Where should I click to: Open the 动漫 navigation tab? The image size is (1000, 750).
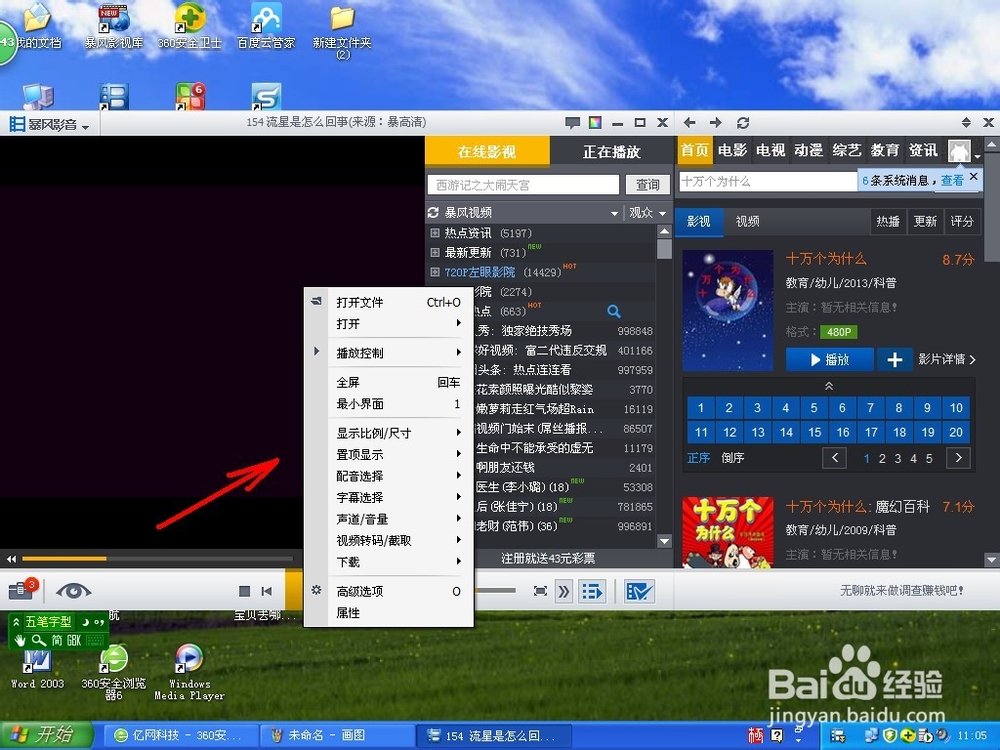pyautogui.click(x=808, y=151)
